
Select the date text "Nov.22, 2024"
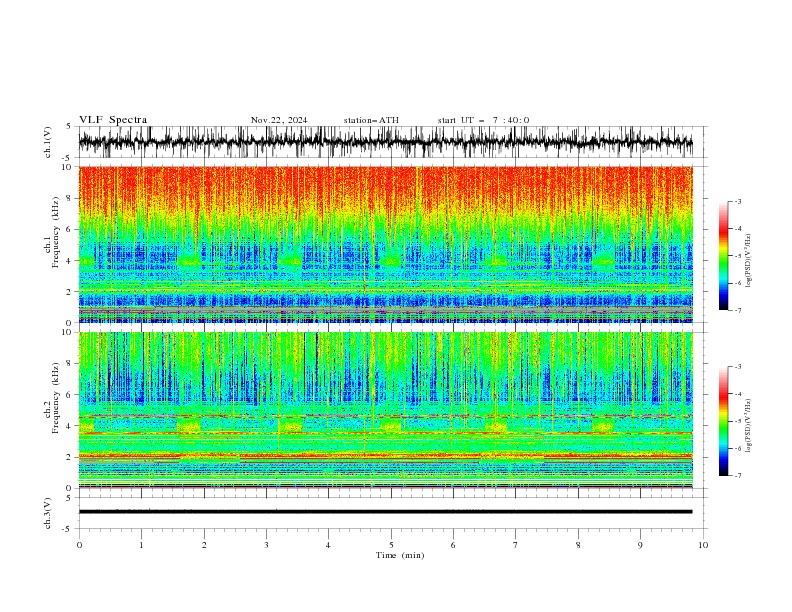click(x=279, y=120)
